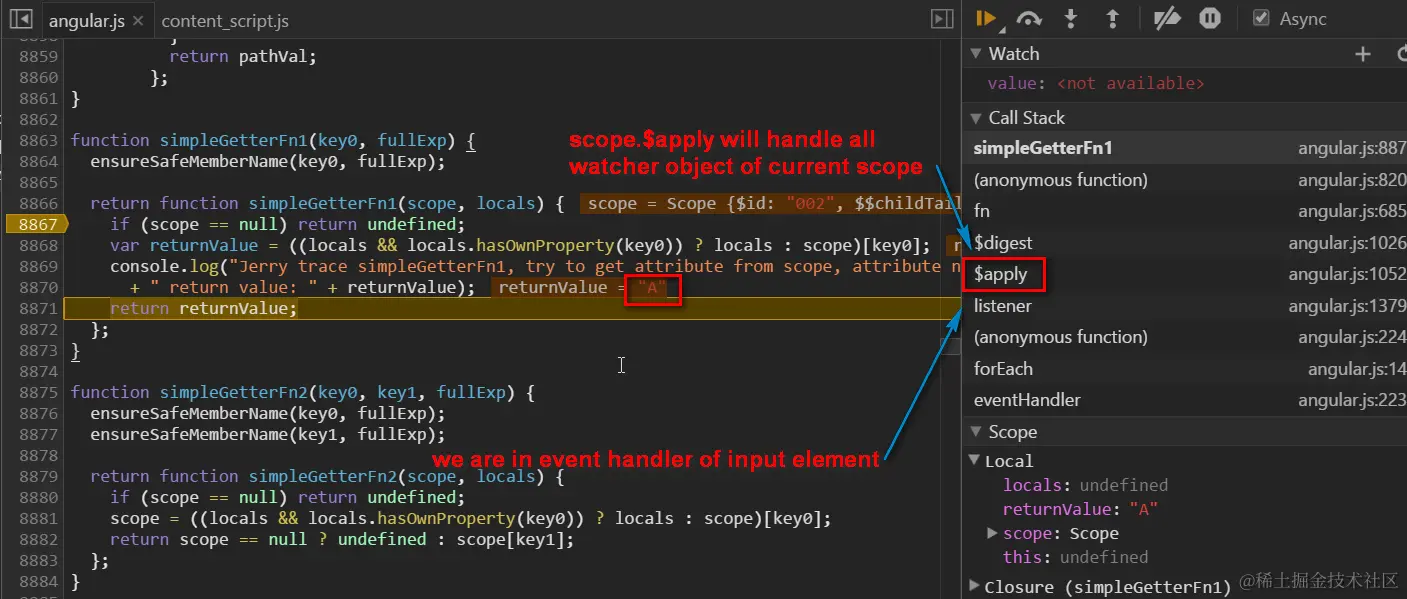Toggle pause on exceptions
This screenshot has height=599, width=1407.
click(x=1209, y=18)
